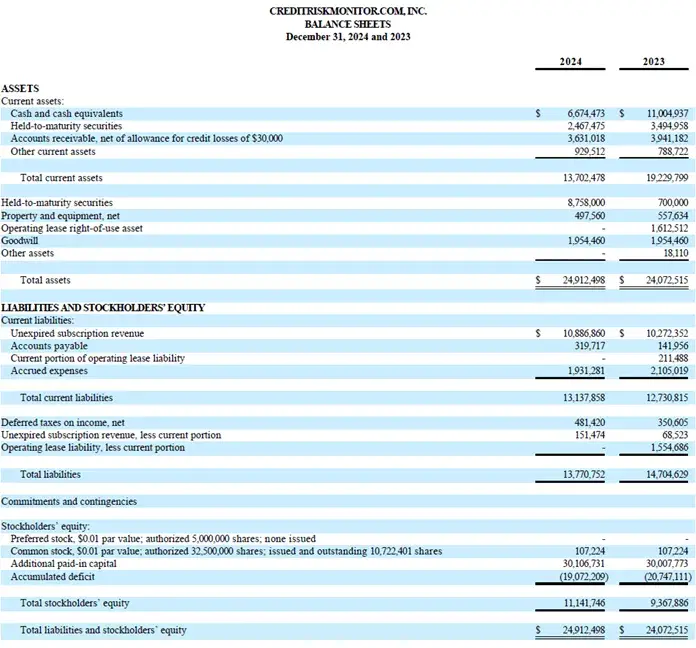Viewport: 696px width, 648px height.
Task: Select Accumulated deficit 2024 value (19,072,209)
Action: click(582, 577)
